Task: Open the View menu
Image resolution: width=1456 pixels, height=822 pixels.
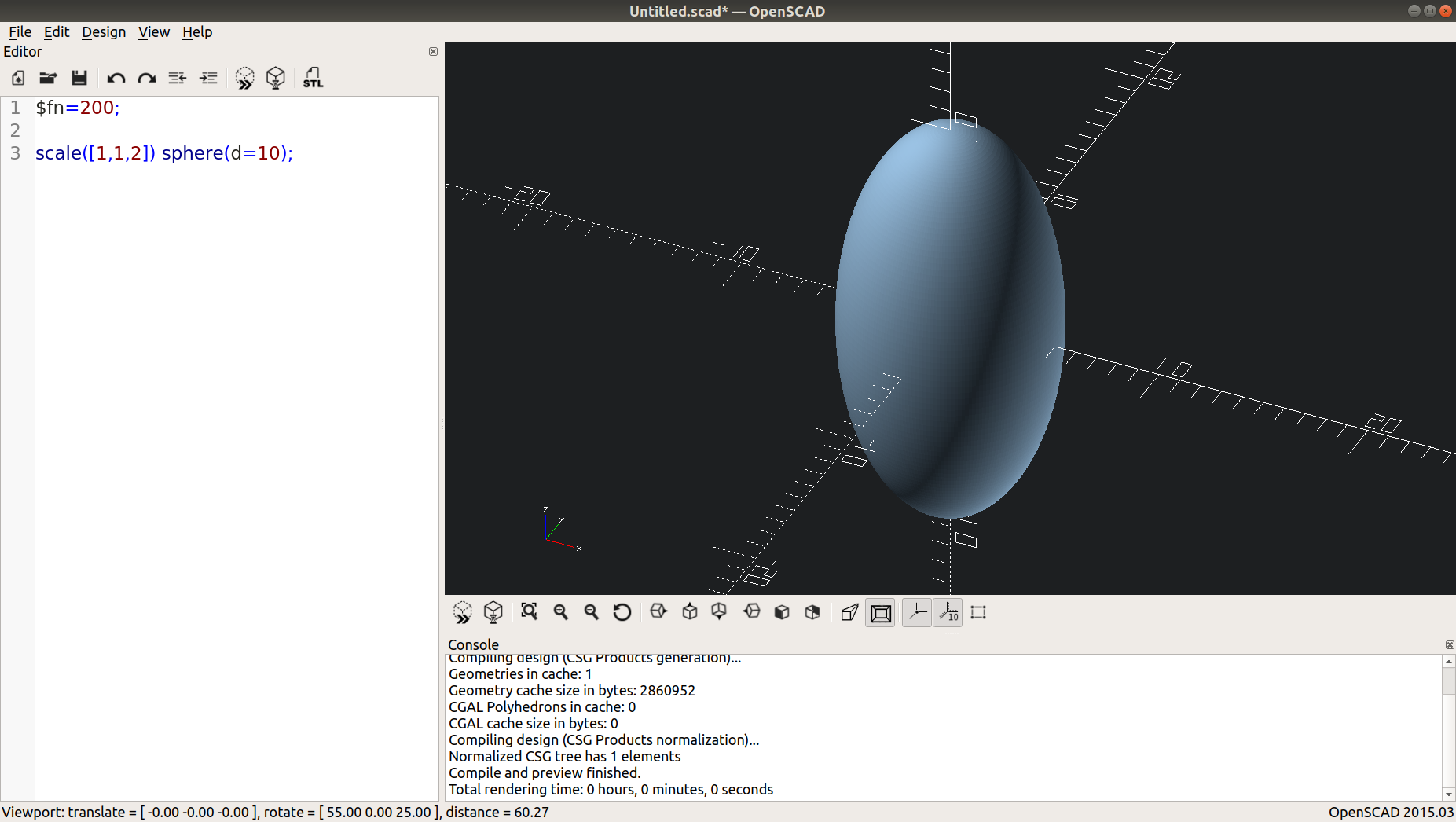Action: (x=154, y=32)
